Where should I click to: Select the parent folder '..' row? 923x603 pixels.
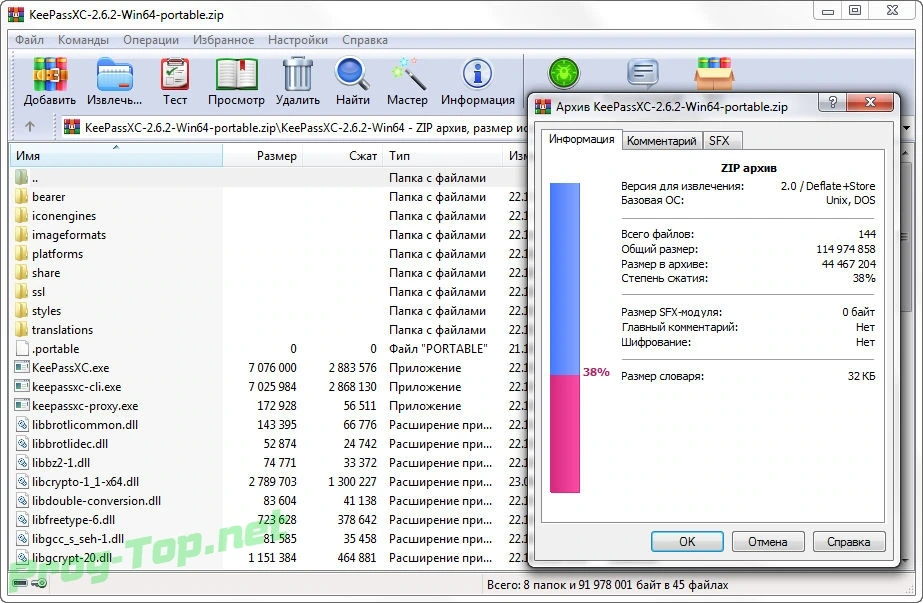[x=268, y=177]
